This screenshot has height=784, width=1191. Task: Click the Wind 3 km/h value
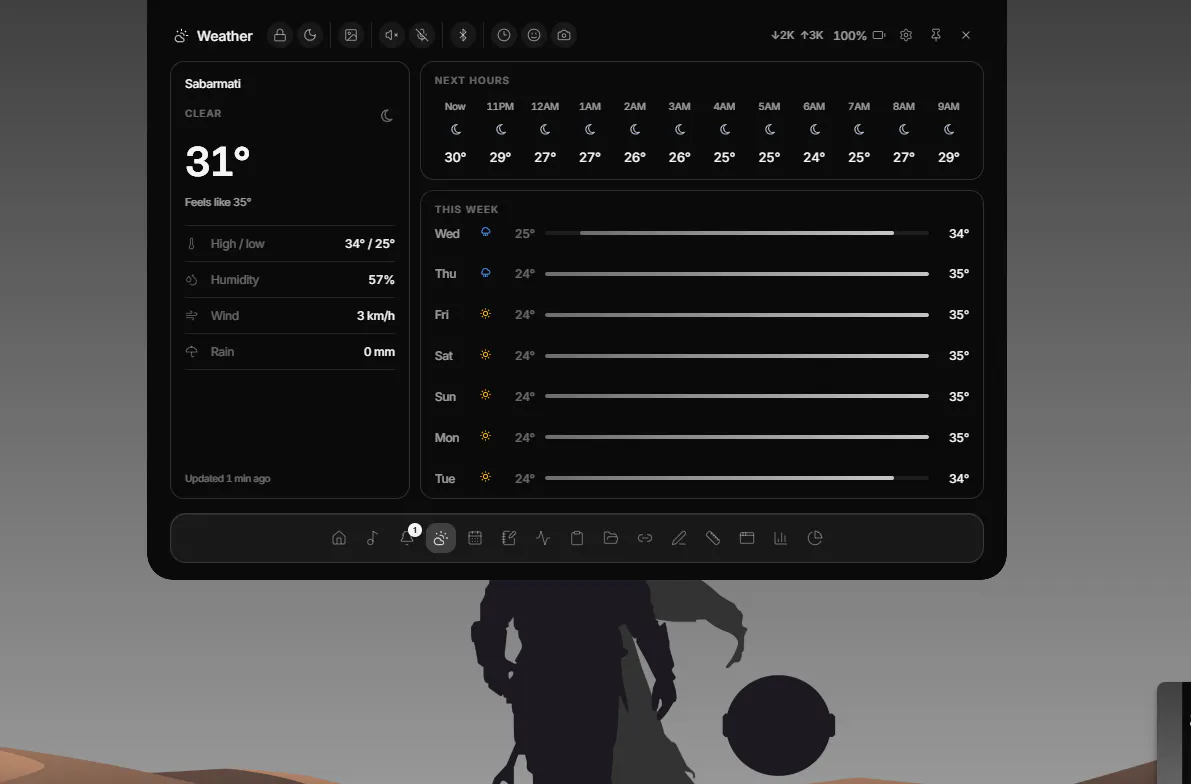[x=376, y=315]
